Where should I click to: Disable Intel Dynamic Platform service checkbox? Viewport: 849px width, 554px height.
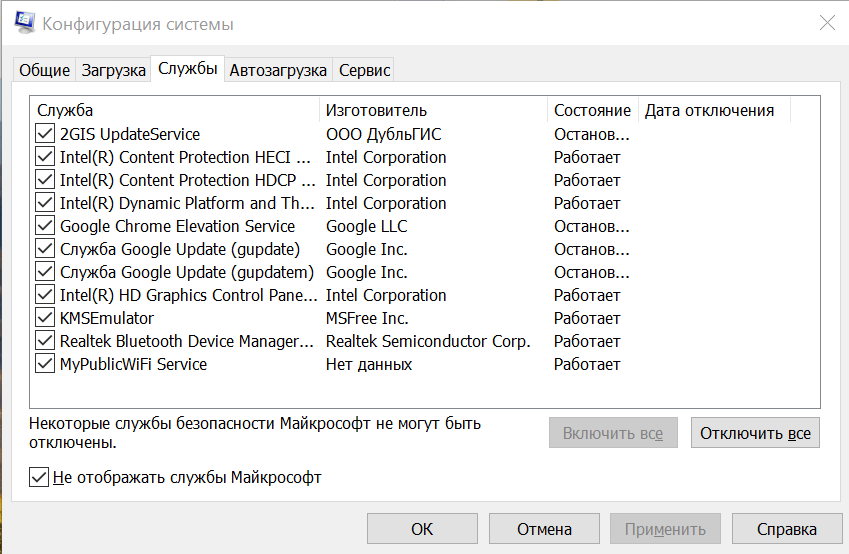pyautogui.click(x=45, y=203)
